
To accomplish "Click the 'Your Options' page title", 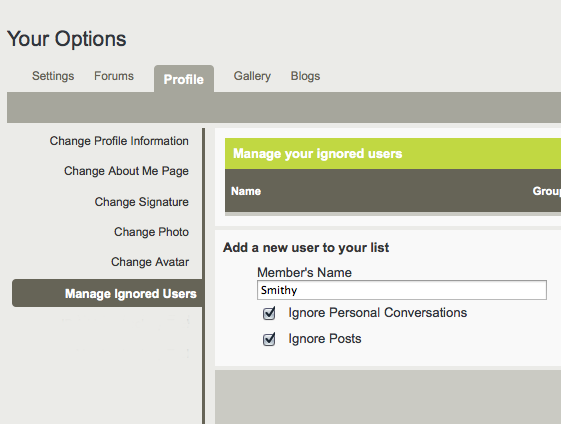I will [67, 39].
